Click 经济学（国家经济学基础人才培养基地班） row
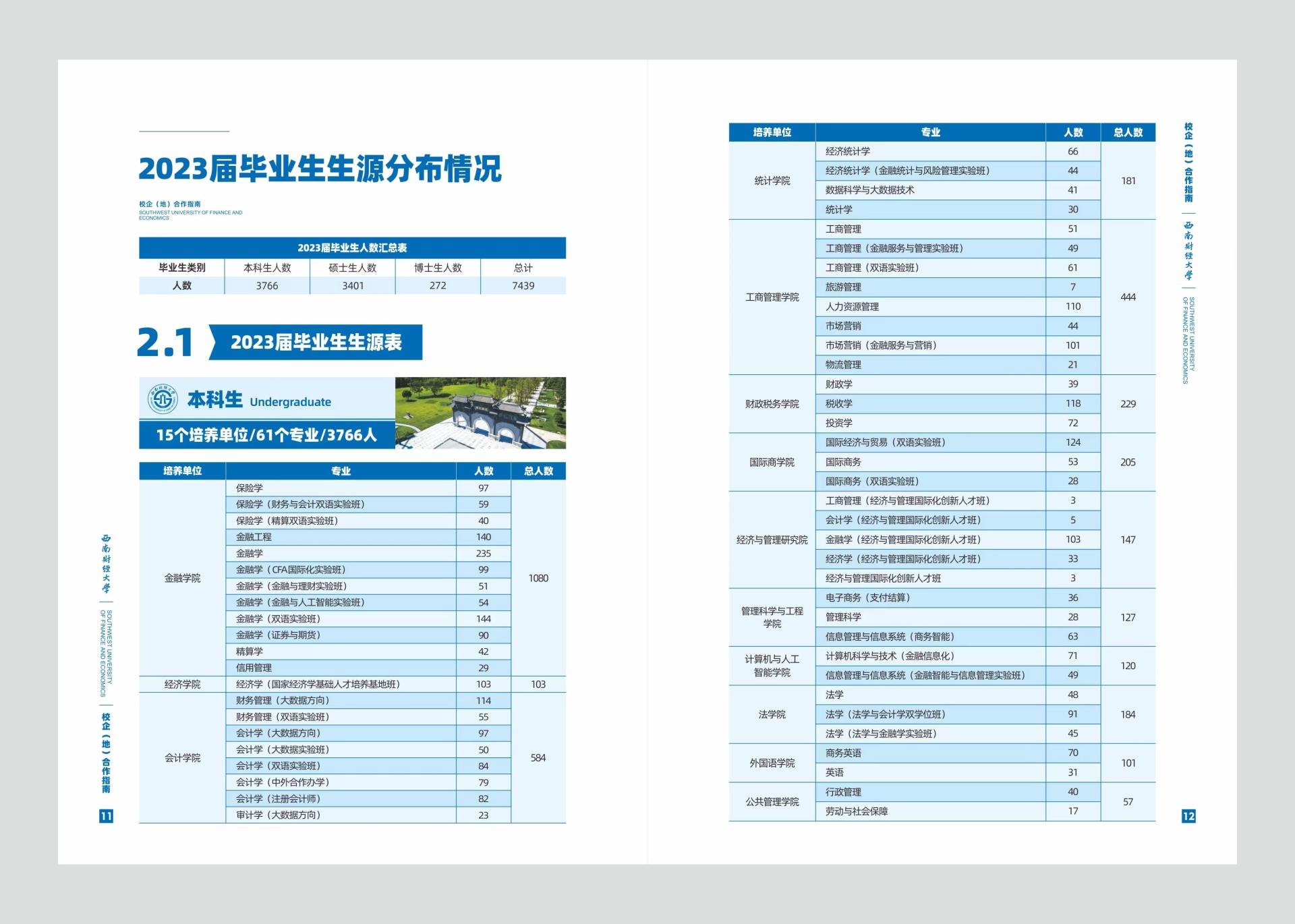1295x924 pixels. 368,684
